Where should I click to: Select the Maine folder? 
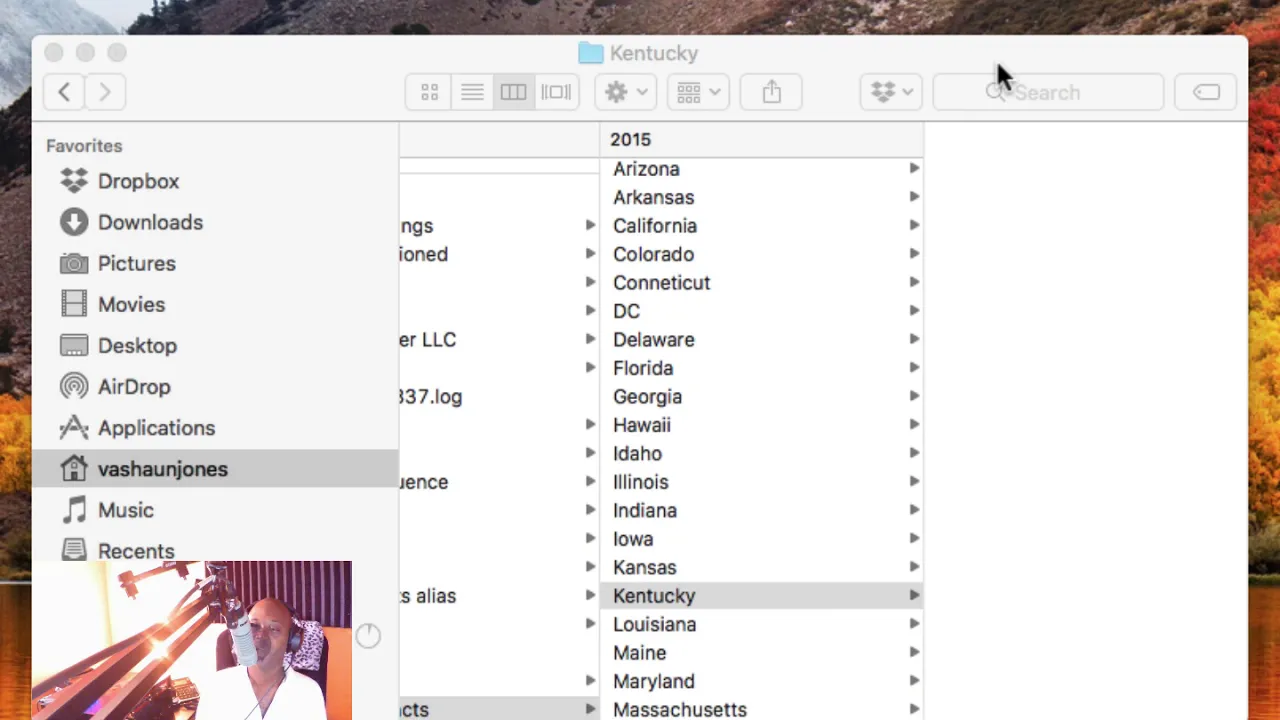(x=761, y=653)
